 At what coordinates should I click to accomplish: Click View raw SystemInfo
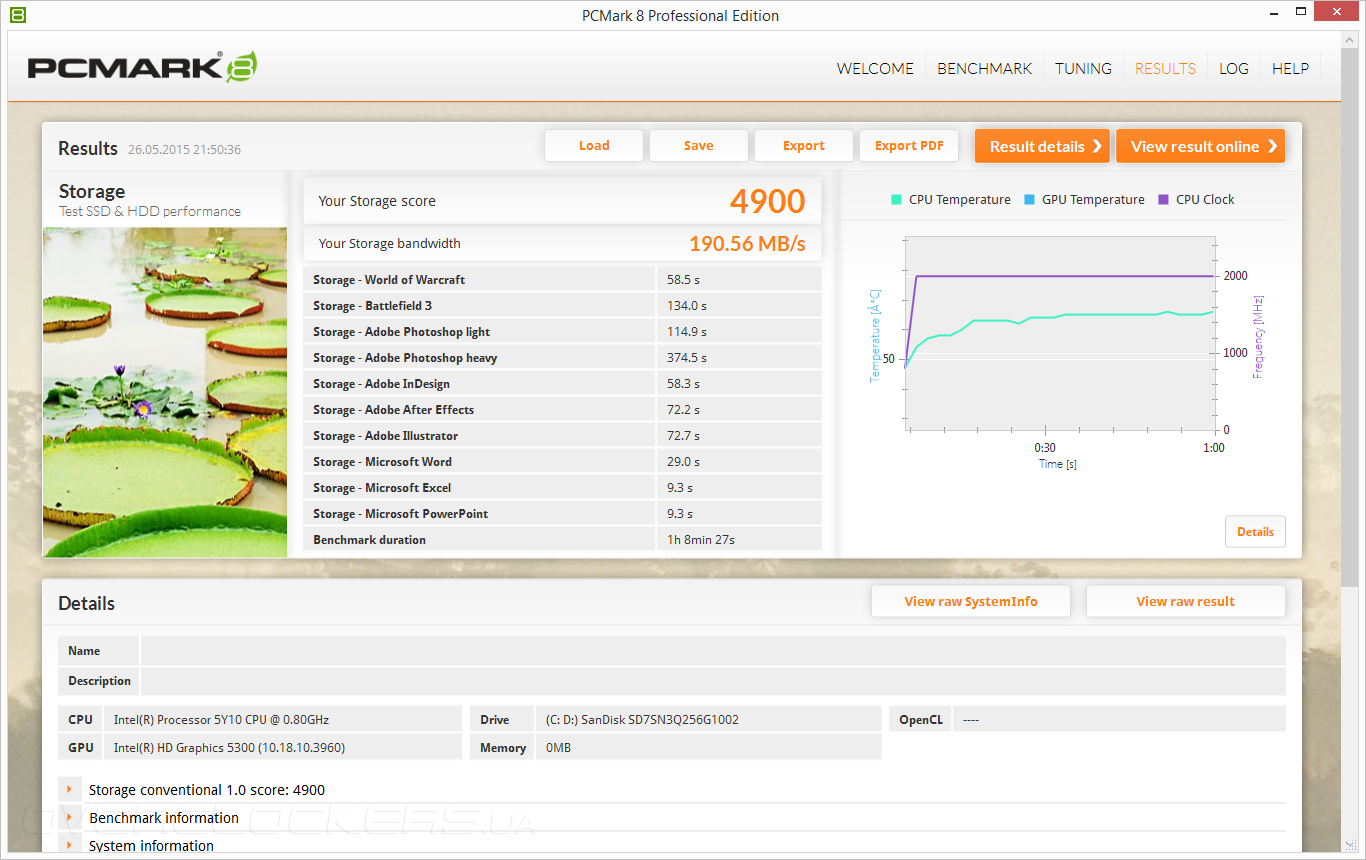(971, 602)
